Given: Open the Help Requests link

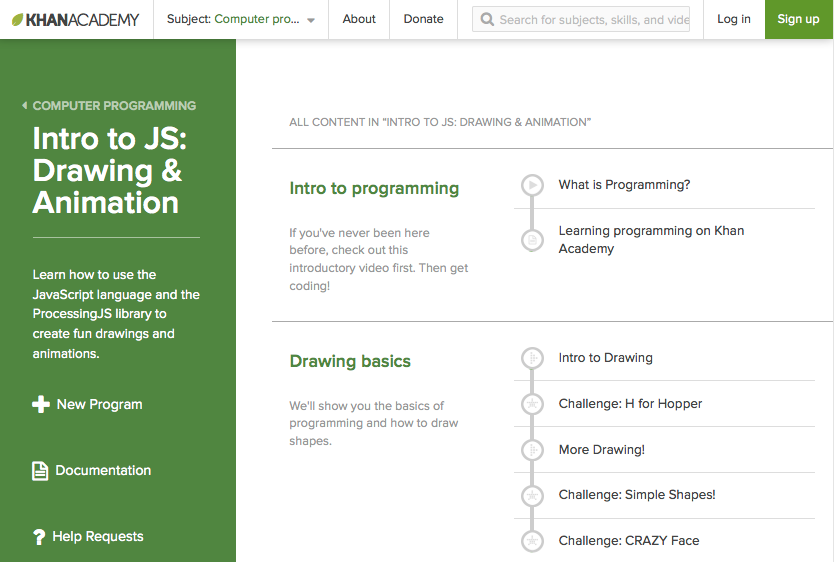Looking at the screenshot, I should click(x=98, y=536).
